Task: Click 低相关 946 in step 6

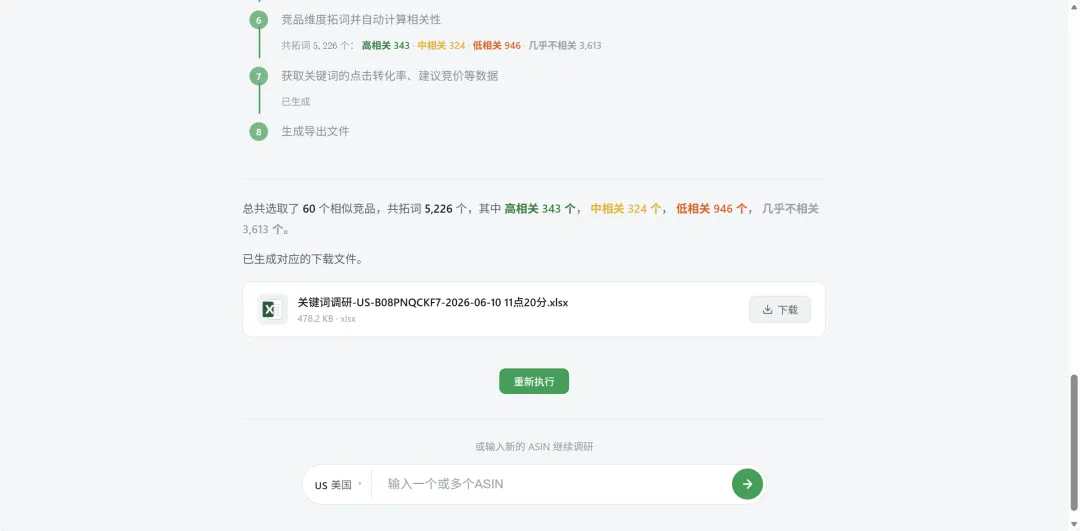Action: point(497,45)
